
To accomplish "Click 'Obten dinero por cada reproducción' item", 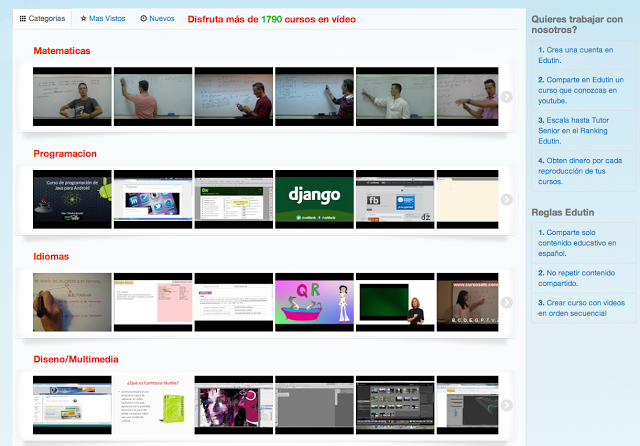I will pos(583,171).
